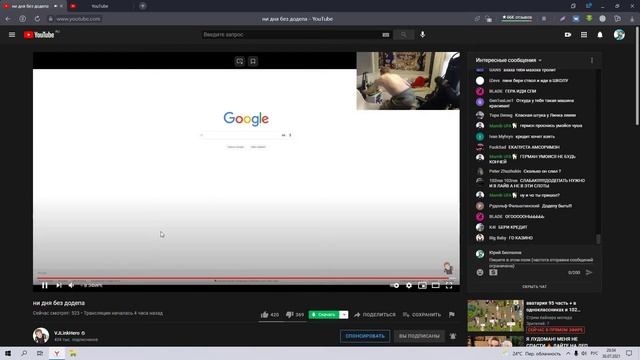640x360 pixels.
Task: Open the reviews rating badge in address bar
Action: pos(517,18)
